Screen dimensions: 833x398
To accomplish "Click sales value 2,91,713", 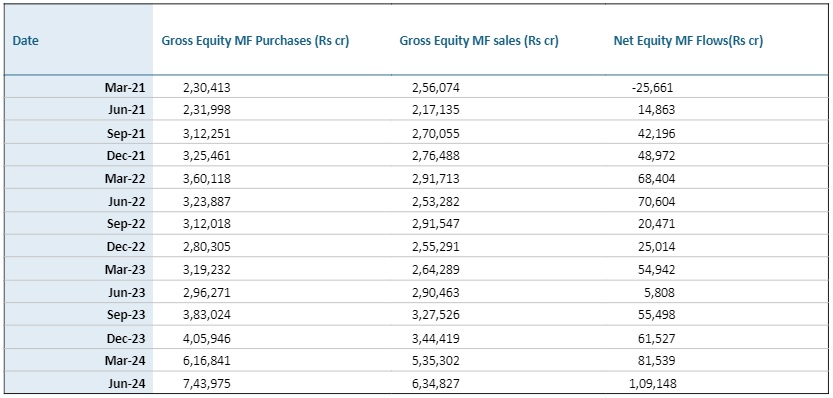I will pos(436,179).
